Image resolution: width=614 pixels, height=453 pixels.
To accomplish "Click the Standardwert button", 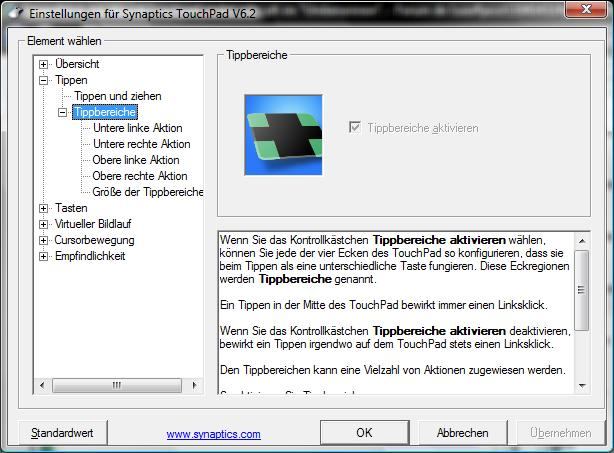I will [x=62, y=433].
